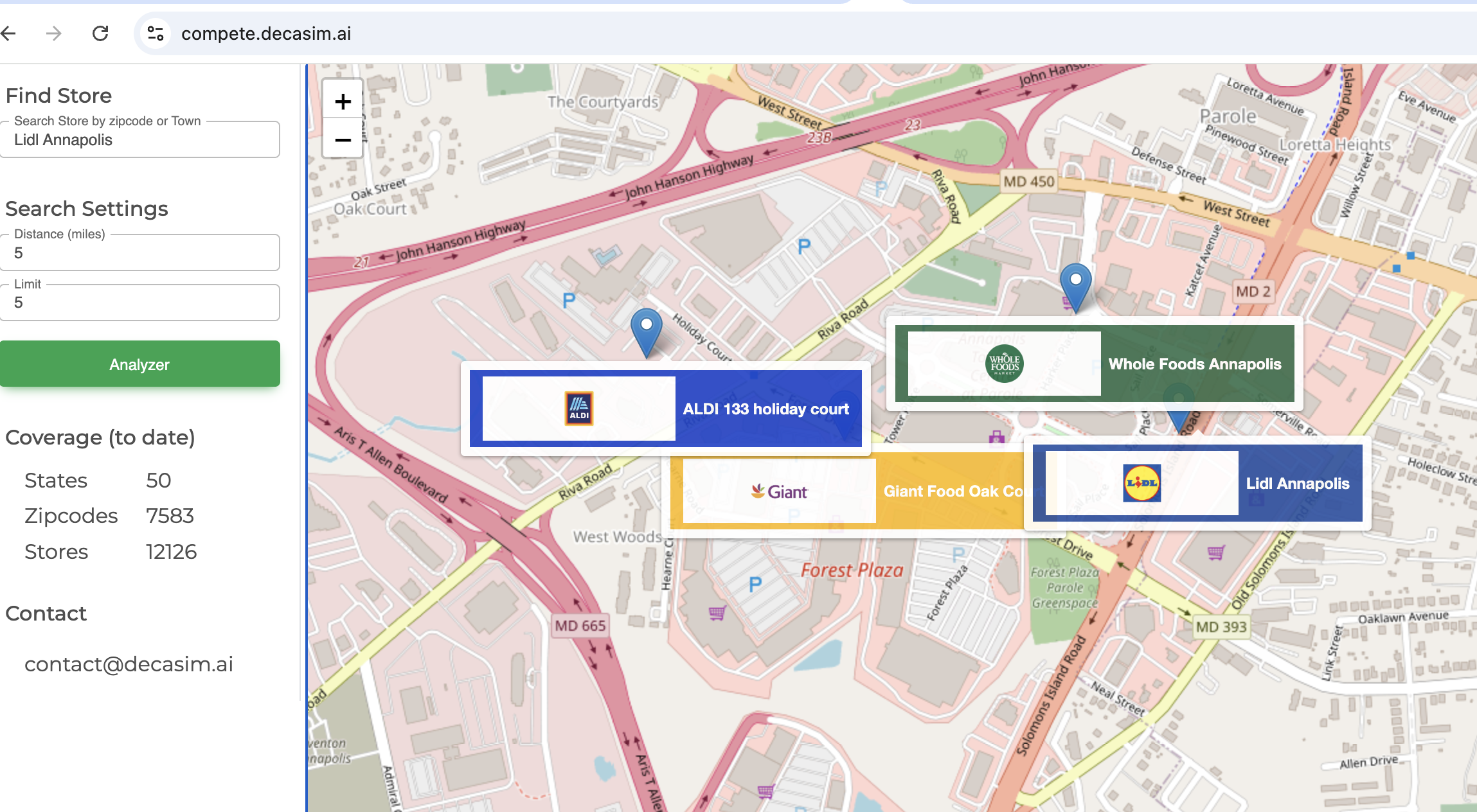Click the browser address bar URL
The height and width of the screenshot is (812, 1477).
tap(266, 33)
